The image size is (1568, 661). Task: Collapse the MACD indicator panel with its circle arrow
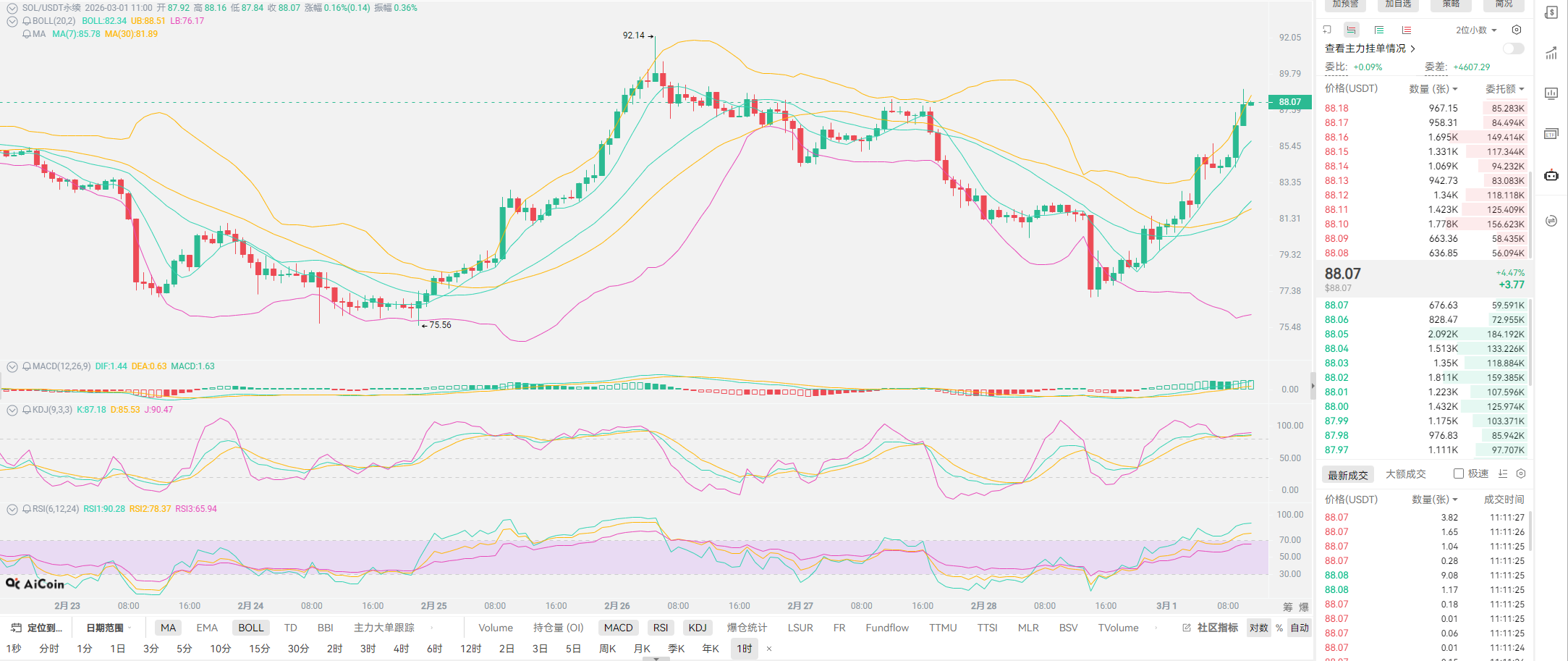coord(12,366)
